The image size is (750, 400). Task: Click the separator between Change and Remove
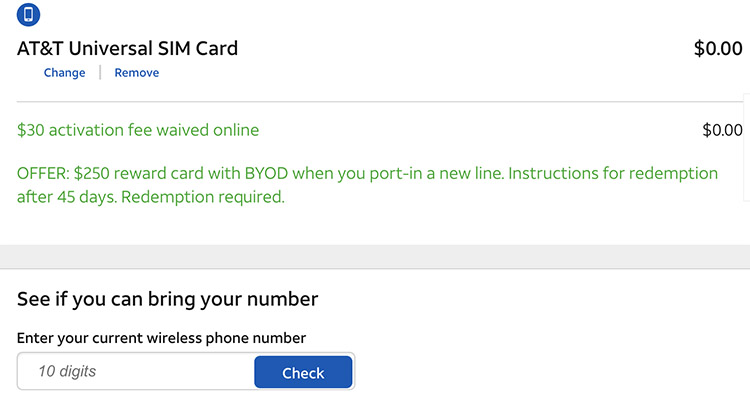coord(100,73)
